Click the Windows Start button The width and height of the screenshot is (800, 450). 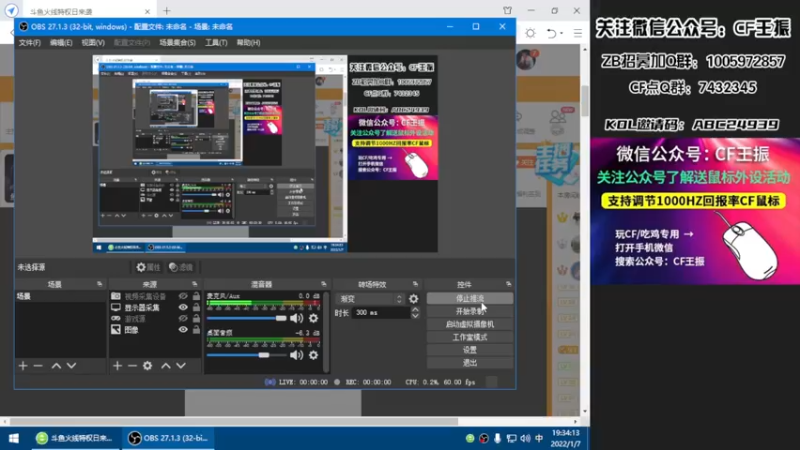point(14,438)
